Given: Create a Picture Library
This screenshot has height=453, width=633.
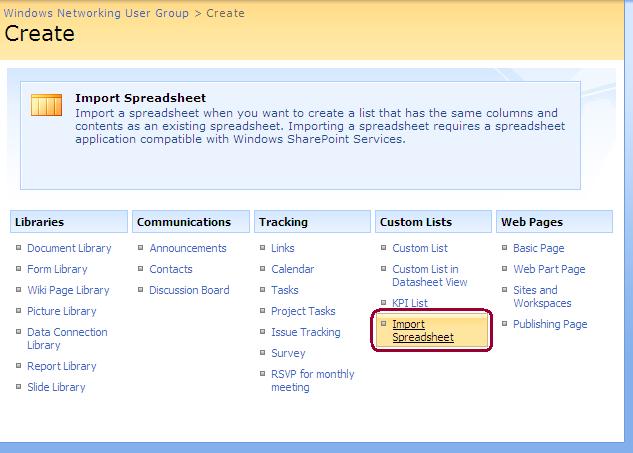Looking at the screenshot, I should [61, 311].
